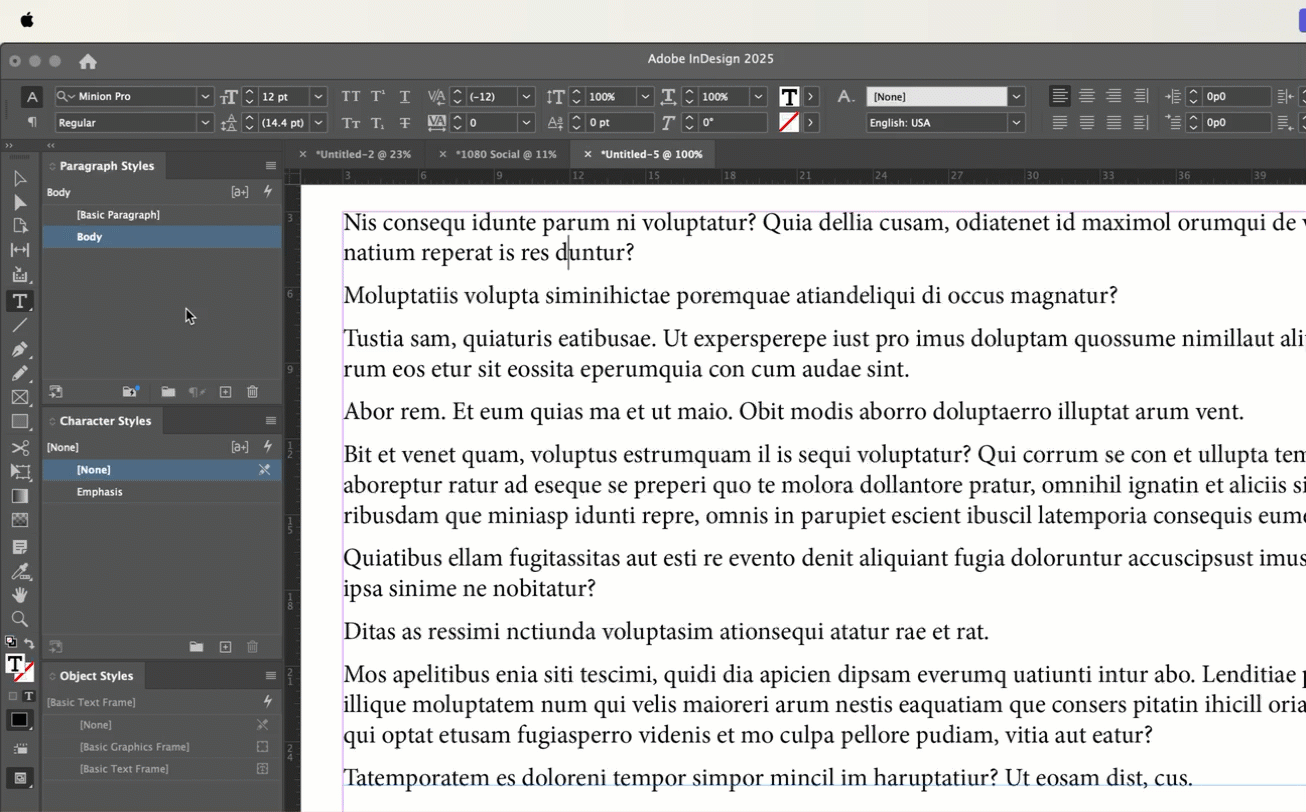Screen dimensions: 1306x812
Task: Open the Minion Pro font family dropdown
Action: pyautogui.click(x=205, y=97)
